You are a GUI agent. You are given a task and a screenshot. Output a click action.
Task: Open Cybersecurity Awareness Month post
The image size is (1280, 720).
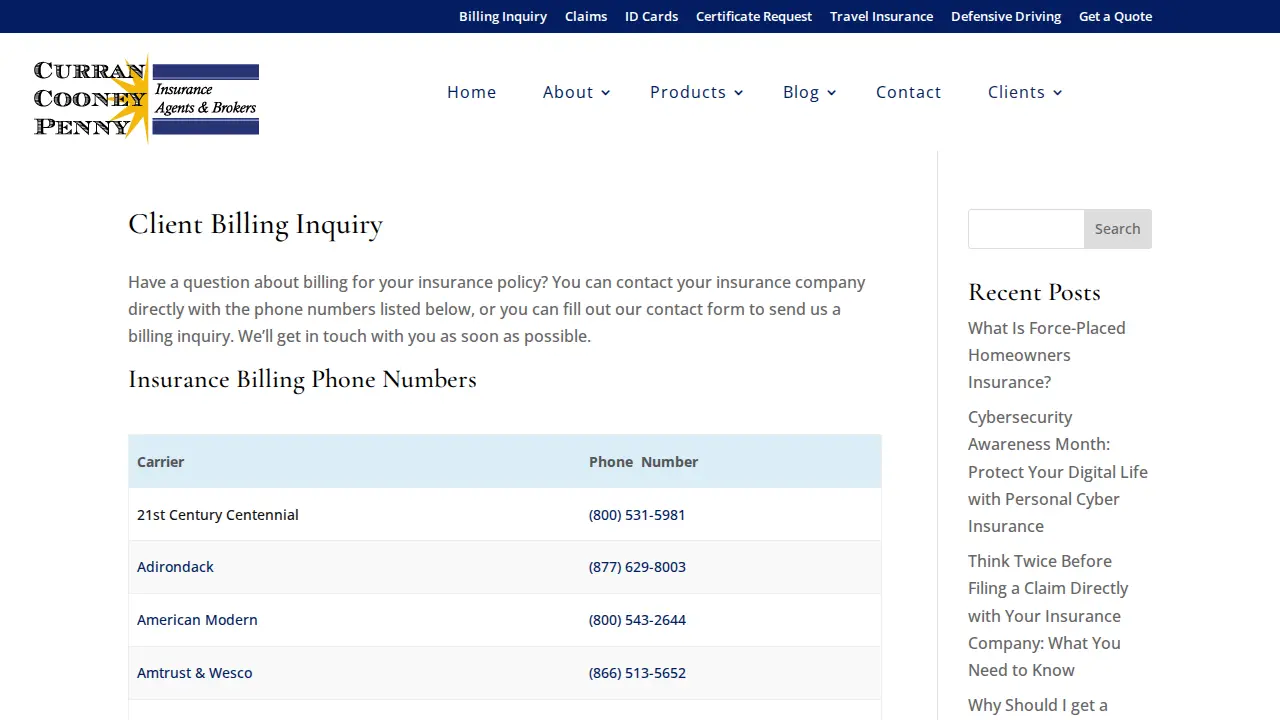pos(1058,471)
